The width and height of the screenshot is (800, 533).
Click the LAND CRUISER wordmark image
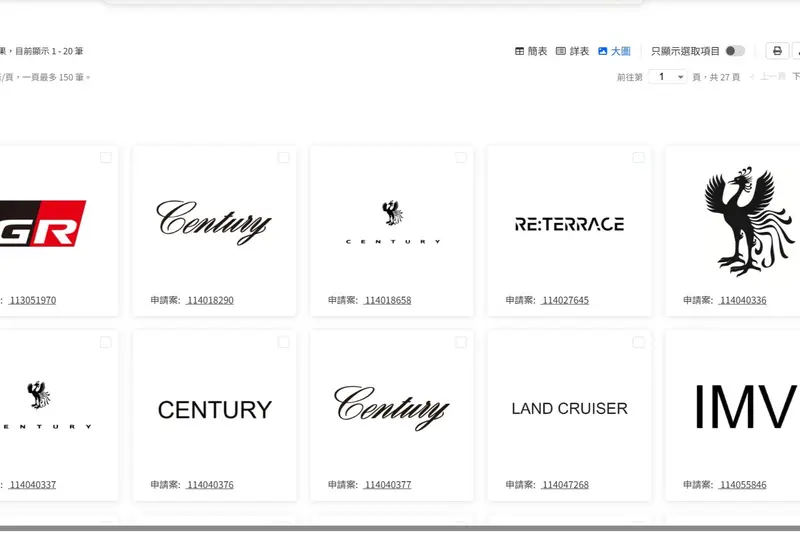pyautogui.click(x=569, y=408)
